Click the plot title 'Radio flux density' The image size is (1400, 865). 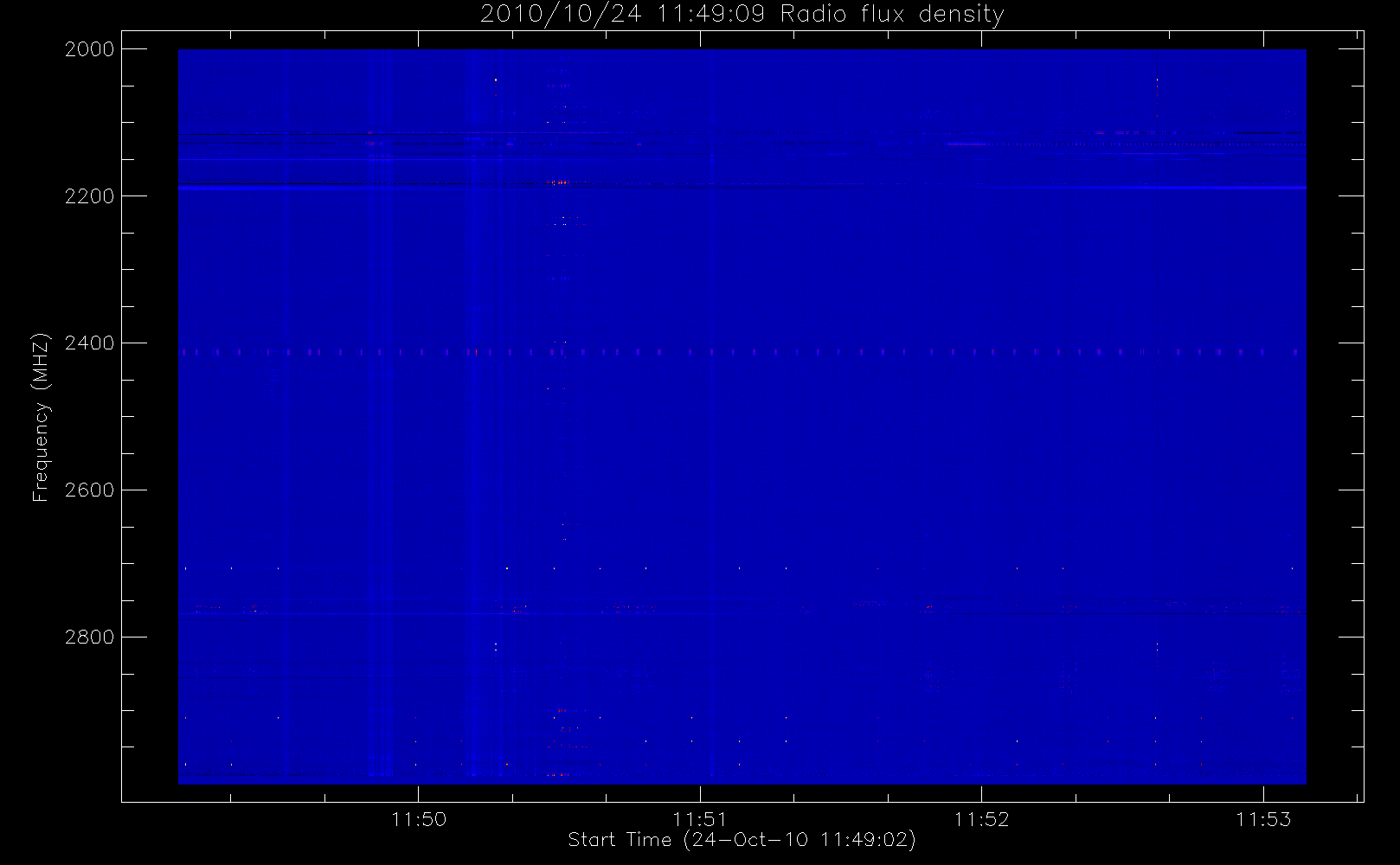[892, 15]
